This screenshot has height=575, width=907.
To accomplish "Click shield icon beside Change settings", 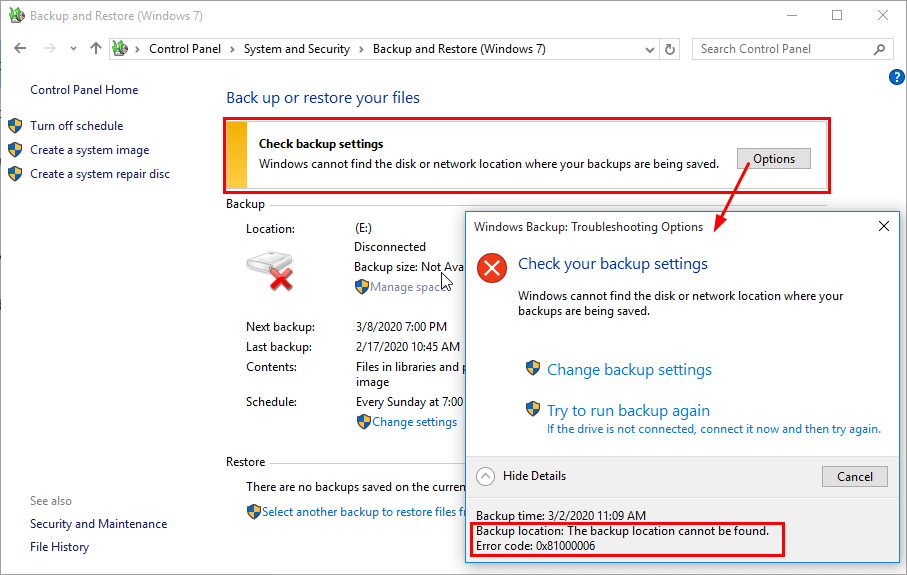I will coord(363,422).
